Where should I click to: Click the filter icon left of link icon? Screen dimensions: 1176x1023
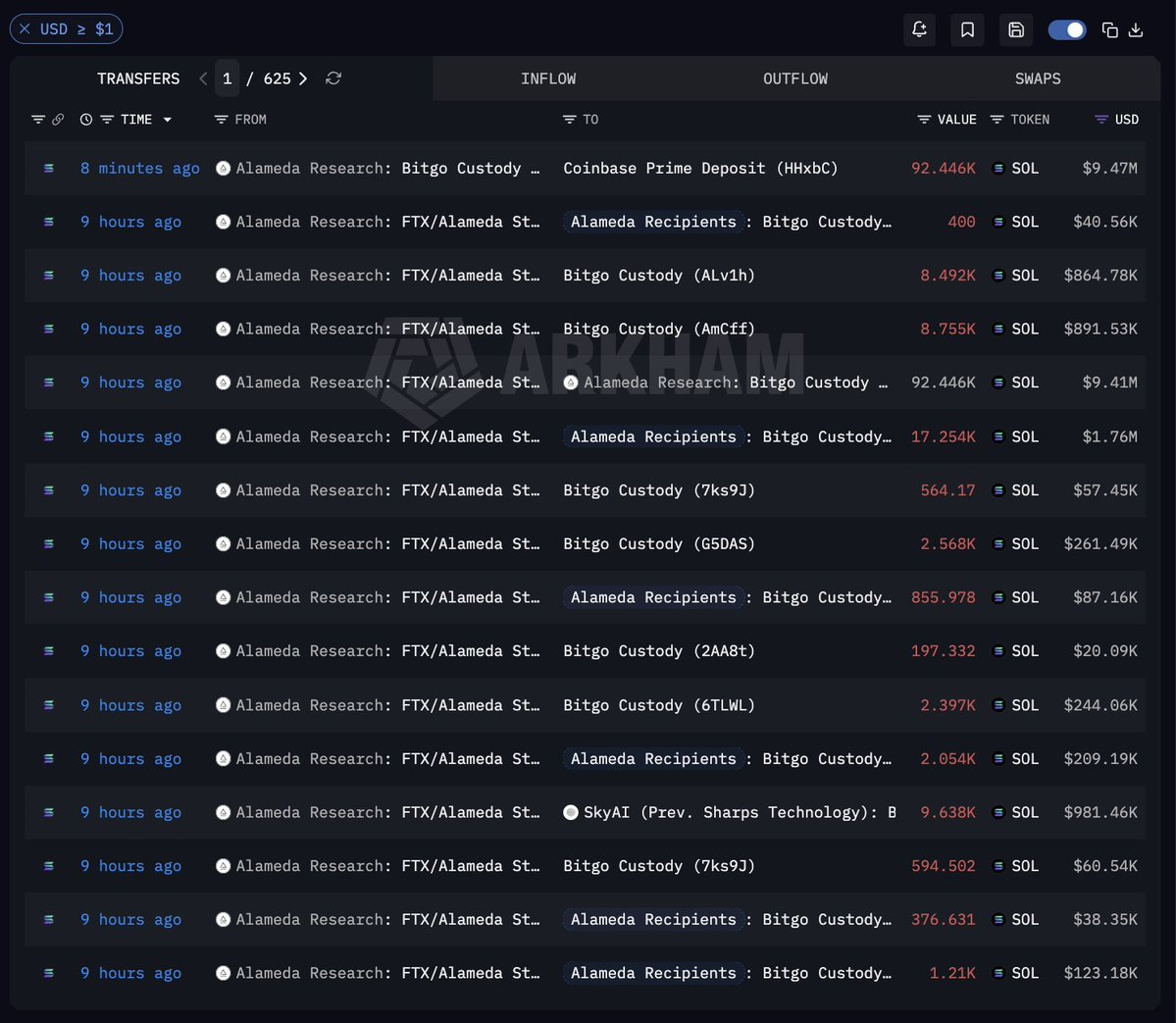(38, 120)
